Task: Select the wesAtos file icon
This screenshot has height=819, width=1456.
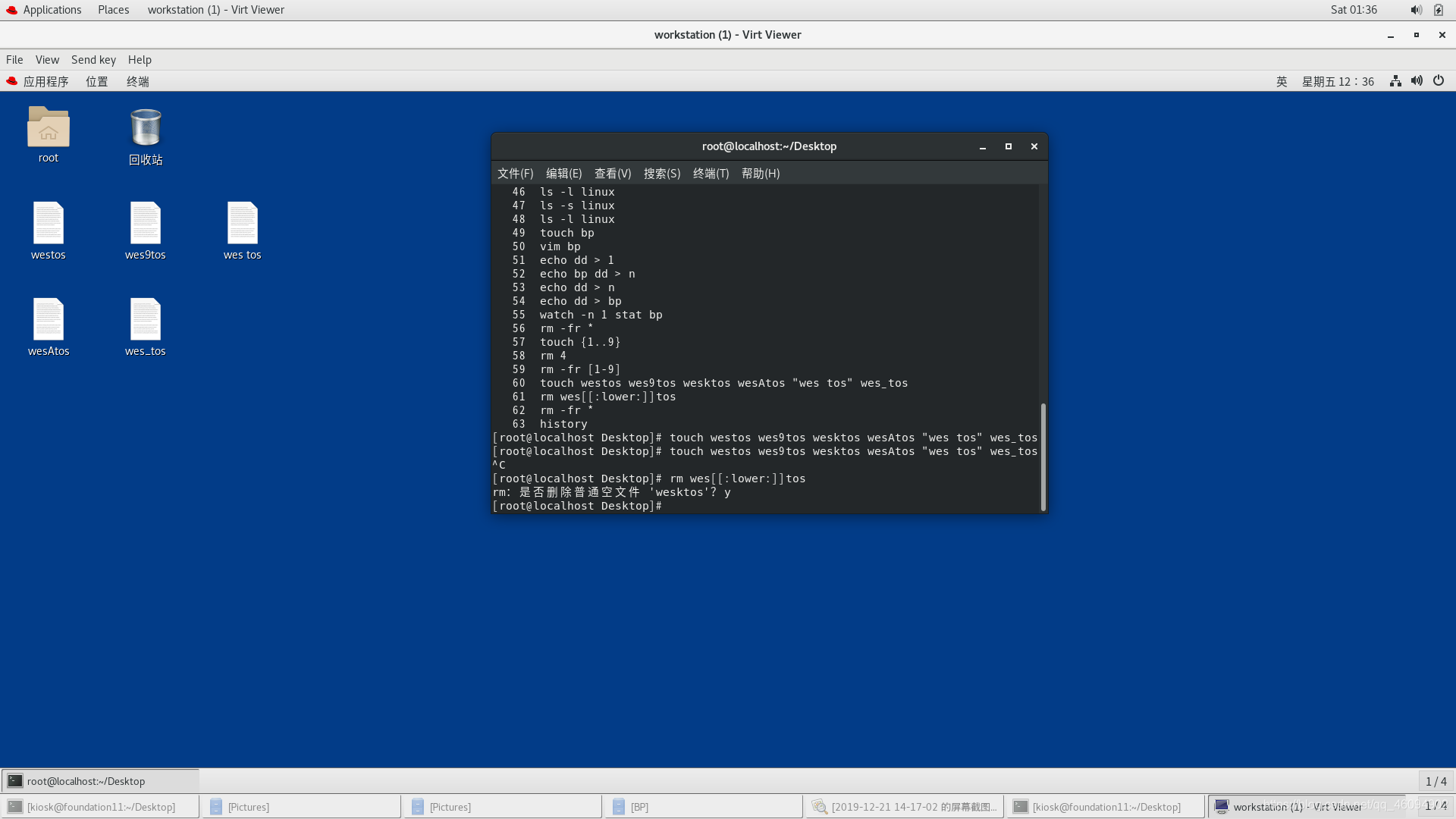Action: (48, 320)
